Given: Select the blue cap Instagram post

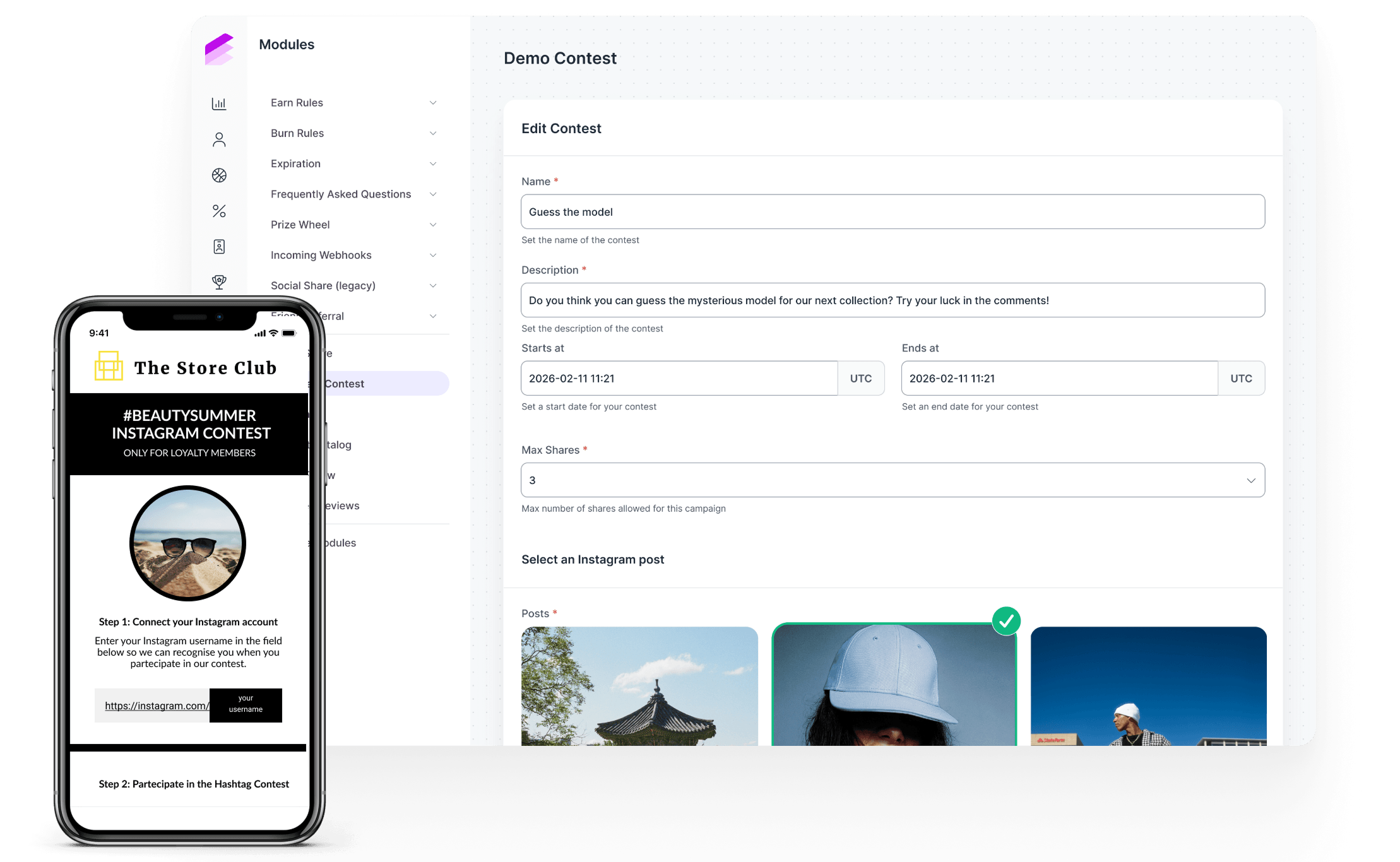Looking at the screenshot, I should point(894,685).
